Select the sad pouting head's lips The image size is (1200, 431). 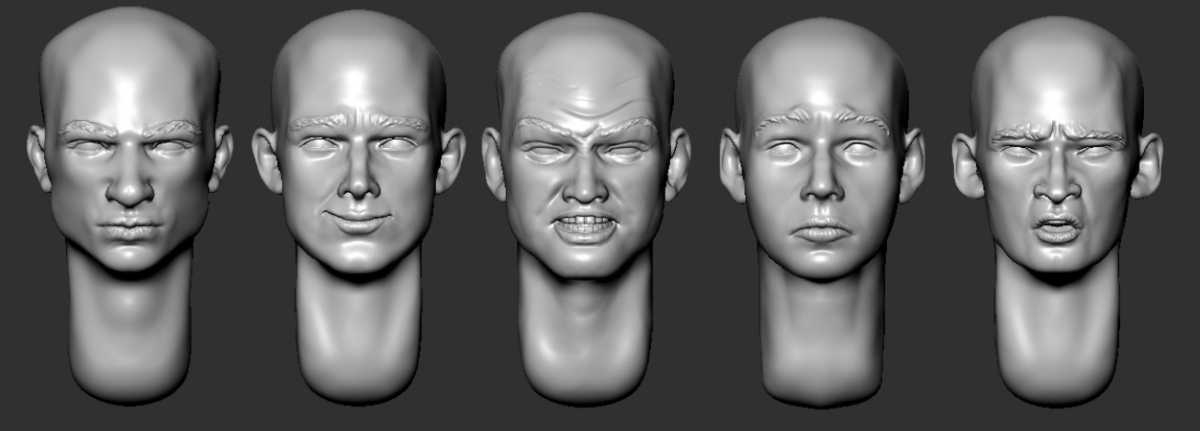821,232
